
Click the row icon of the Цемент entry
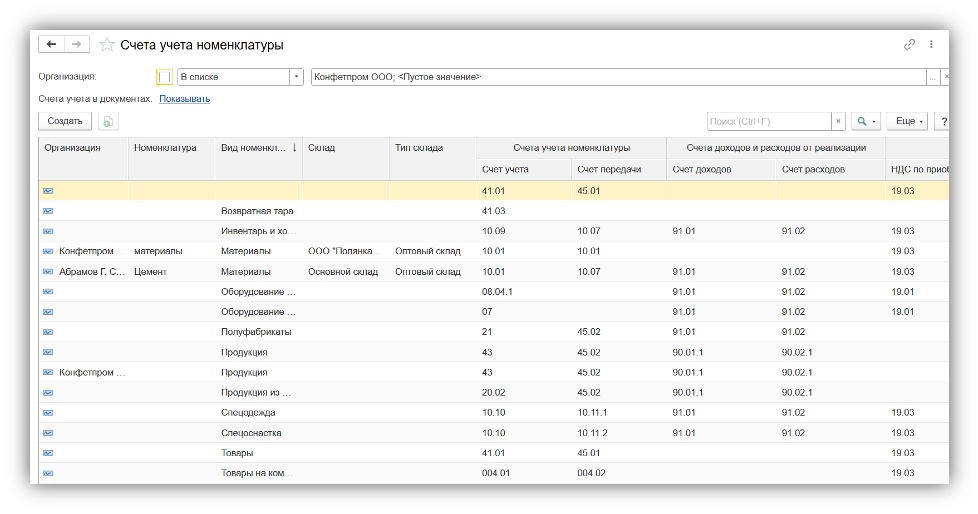[x=48, y=272]
